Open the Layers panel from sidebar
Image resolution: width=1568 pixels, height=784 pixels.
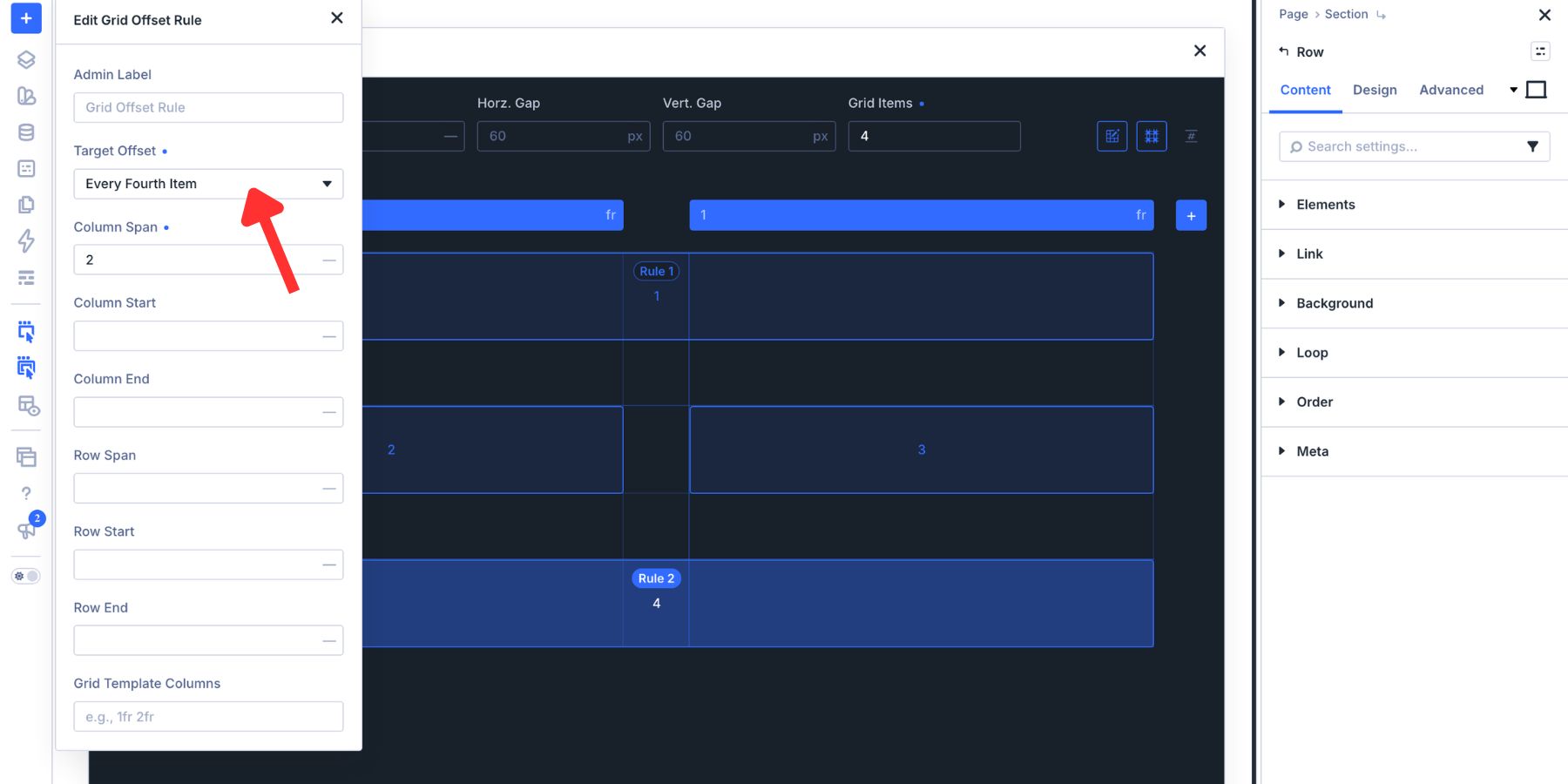click(x=26, y=59)
